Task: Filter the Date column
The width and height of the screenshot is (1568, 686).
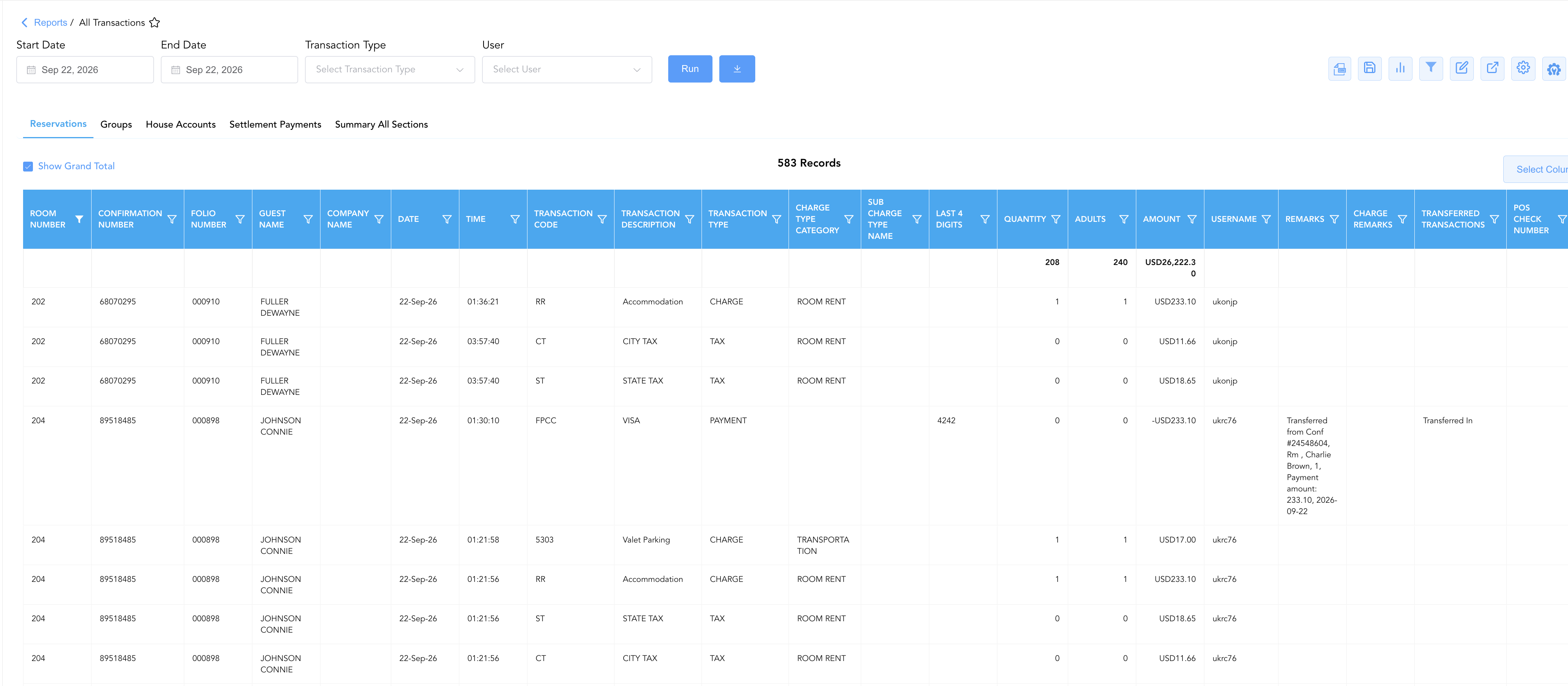Action: click(x=447, y=219)
